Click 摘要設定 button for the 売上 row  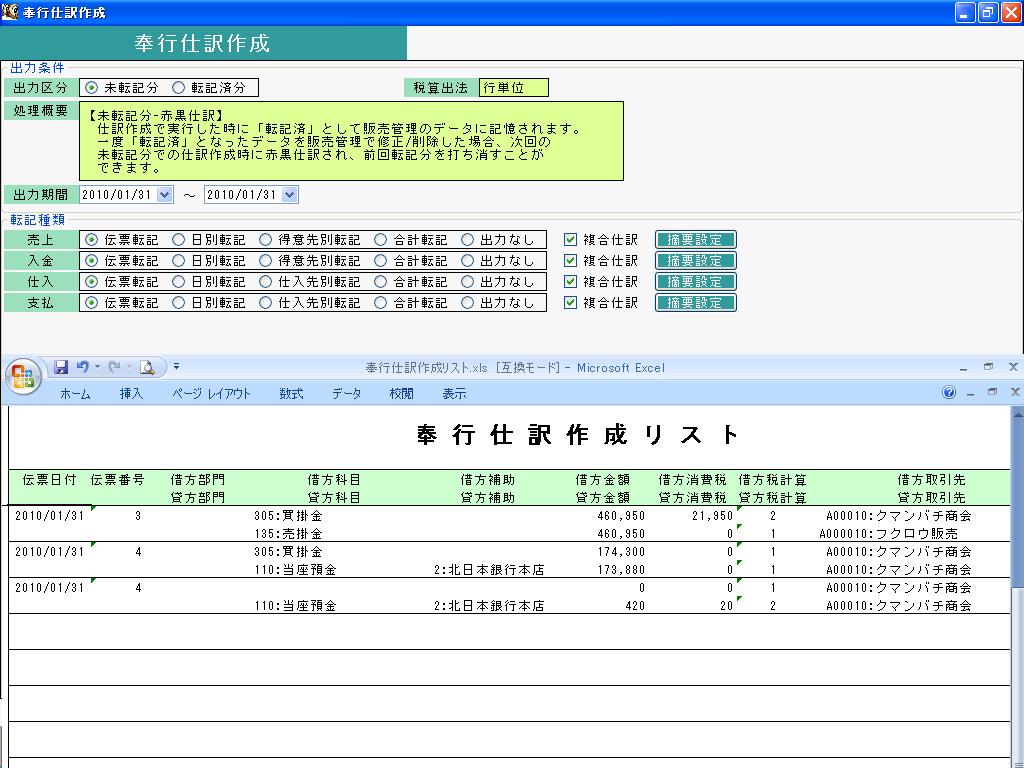coord(696,240)
